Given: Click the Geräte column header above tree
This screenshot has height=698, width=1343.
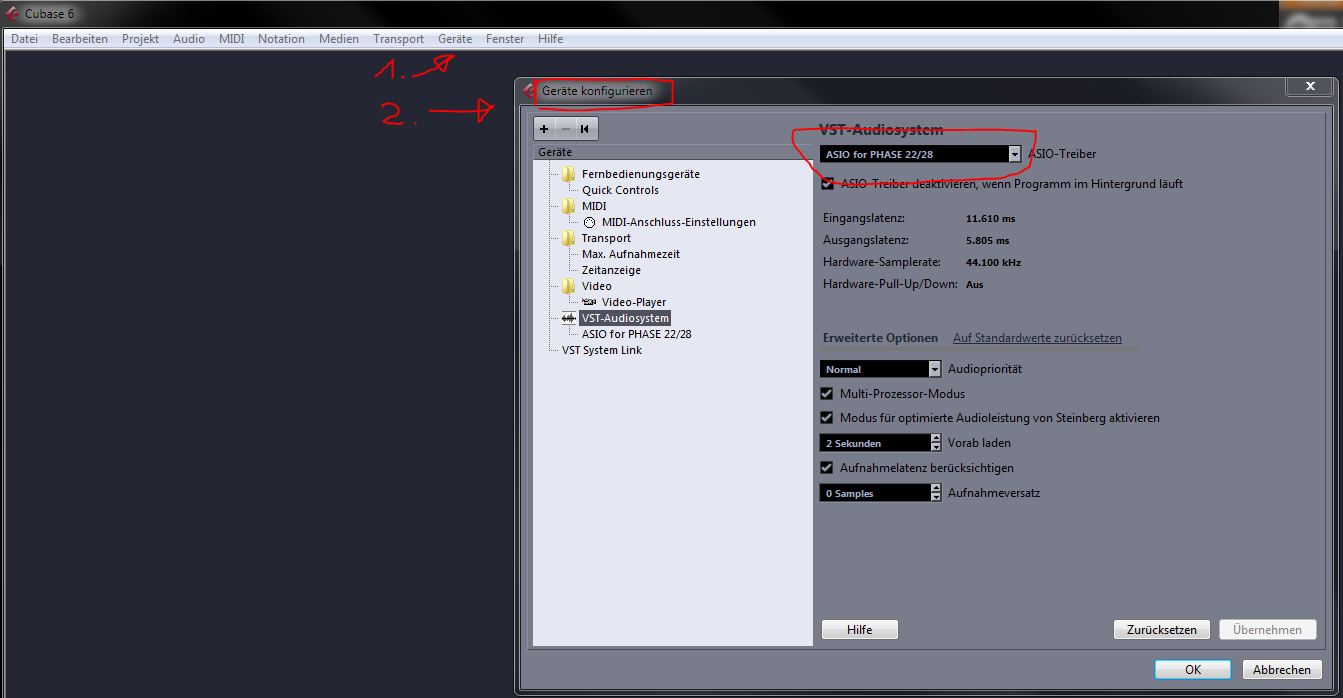Looking at the screenshot, I should coord(673,152).
